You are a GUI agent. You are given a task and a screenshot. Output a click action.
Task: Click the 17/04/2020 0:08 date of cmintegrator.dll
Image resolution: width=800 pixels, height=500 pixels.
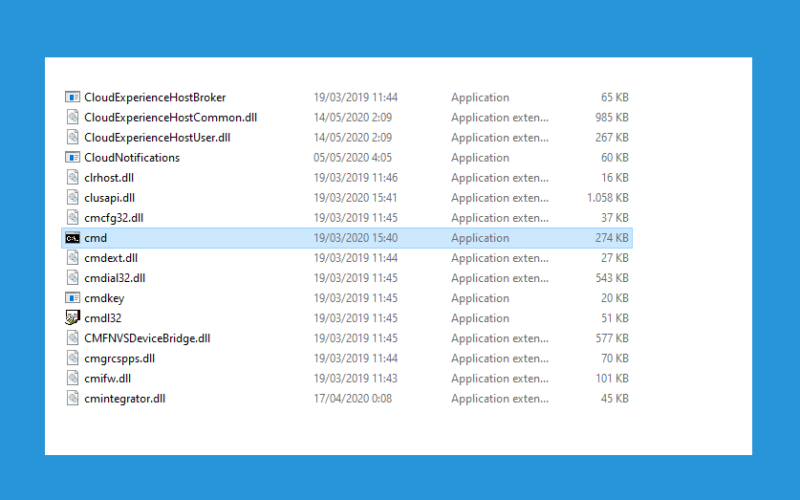353,398
